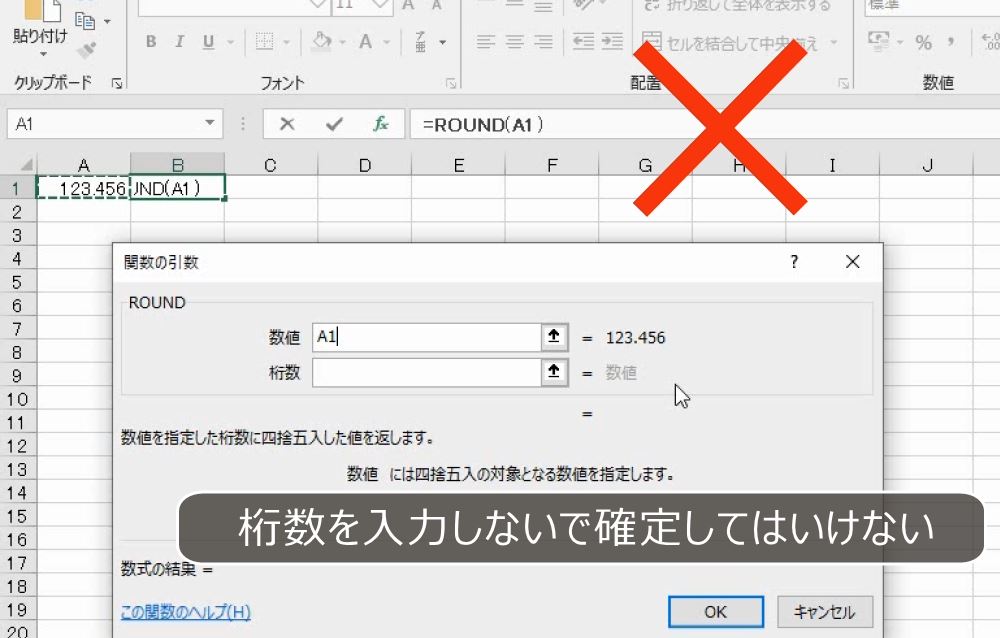This screenshot has height=638, width=1000.
Task: Click the 桁数 argument input field
Action: (427, 373)
